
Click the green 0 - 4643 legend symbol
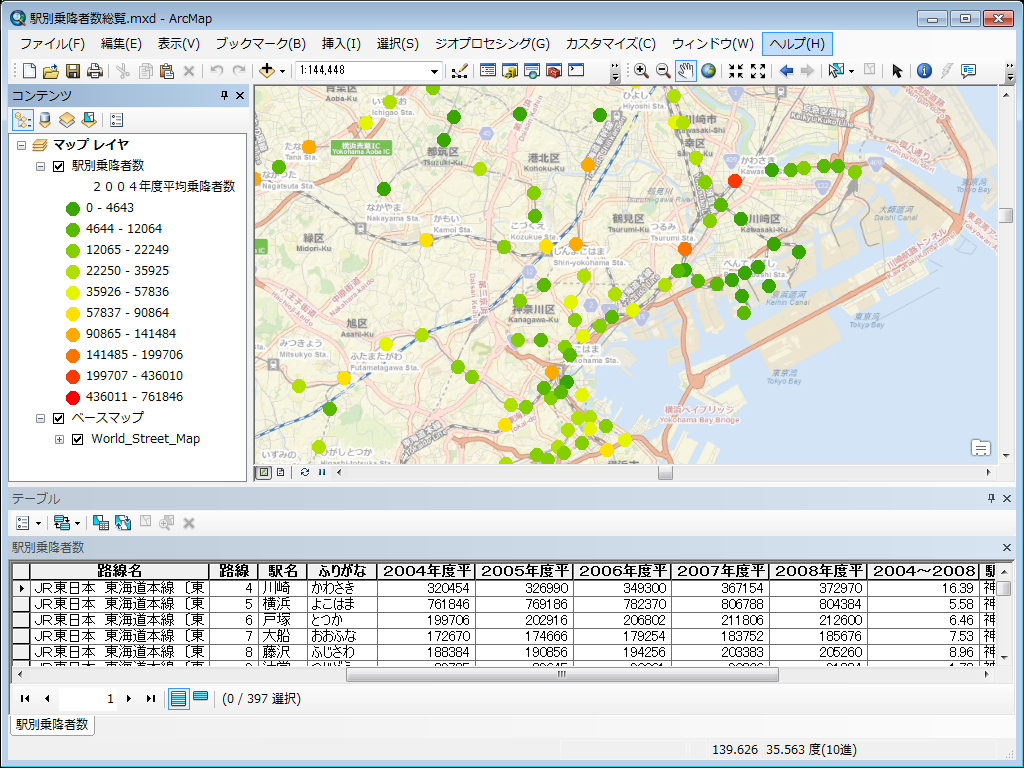pos(72,208)
